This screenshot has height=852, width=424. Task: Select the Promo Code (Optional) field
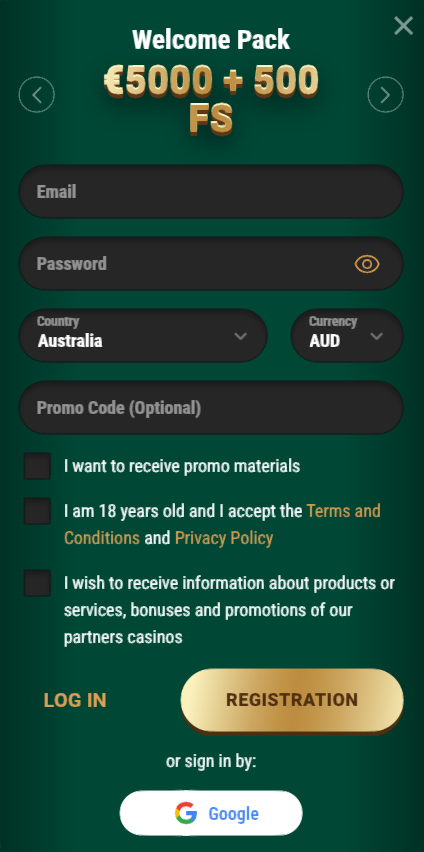pos(211,408)
